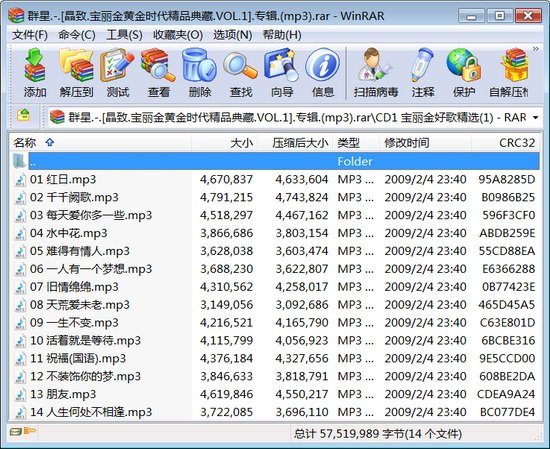The image size is (550, 449).
Task: Click the 解压到 (Extract to) icon
Action: (x=76, y=73)
